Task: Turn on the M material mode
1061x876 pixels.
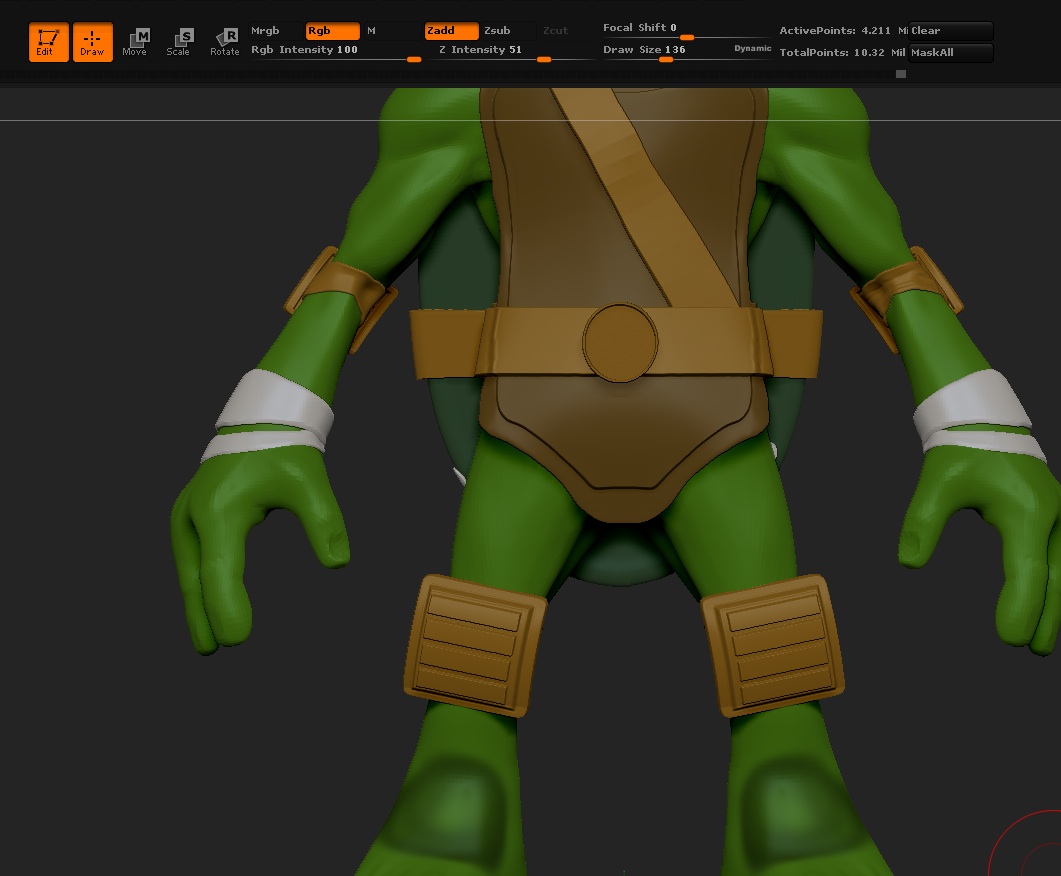Action: coord(390,31)
